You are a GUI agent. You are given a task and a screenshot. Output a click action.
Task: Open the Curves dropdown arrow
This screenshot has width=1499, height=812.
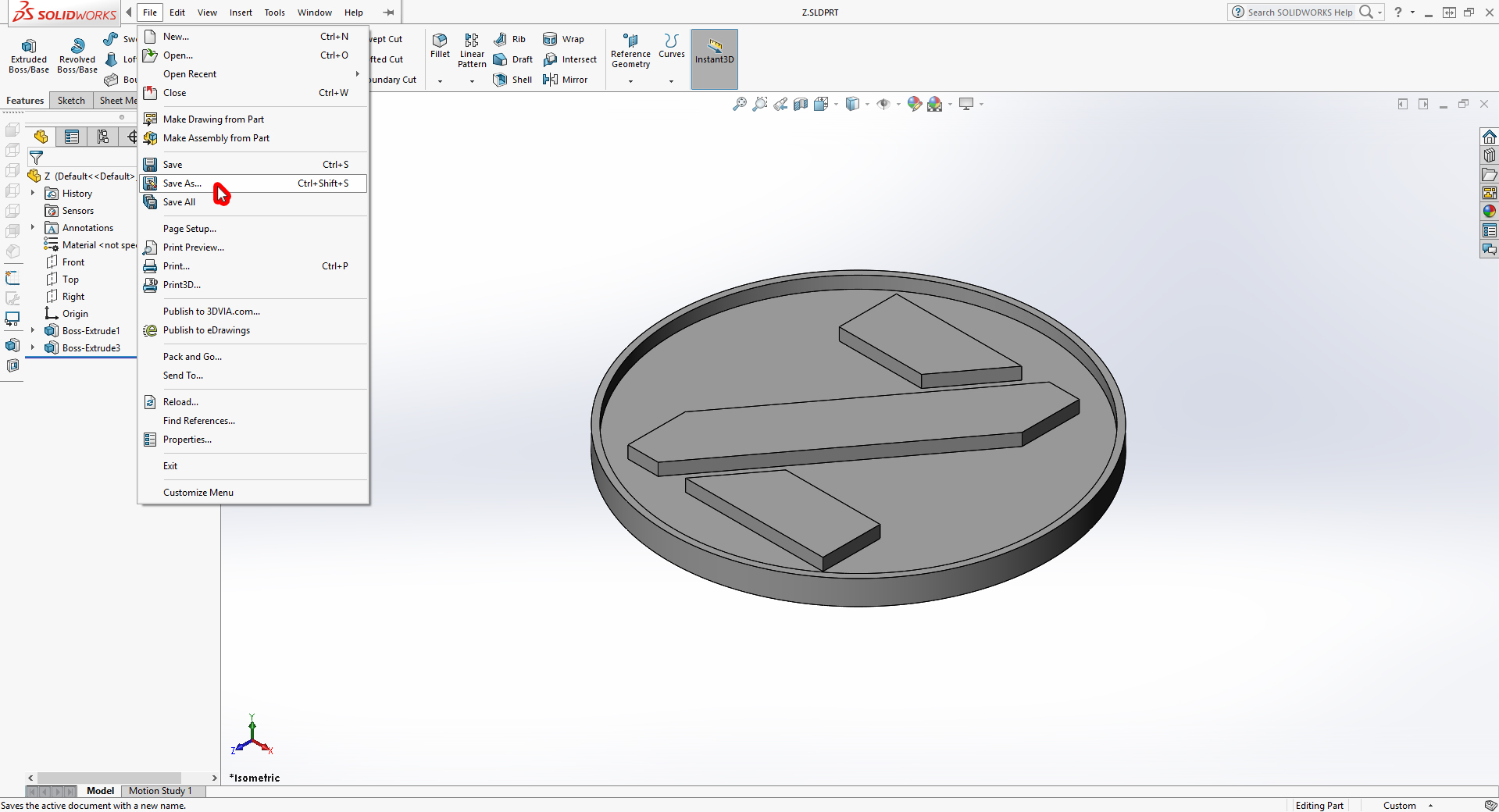pos(671,81)
